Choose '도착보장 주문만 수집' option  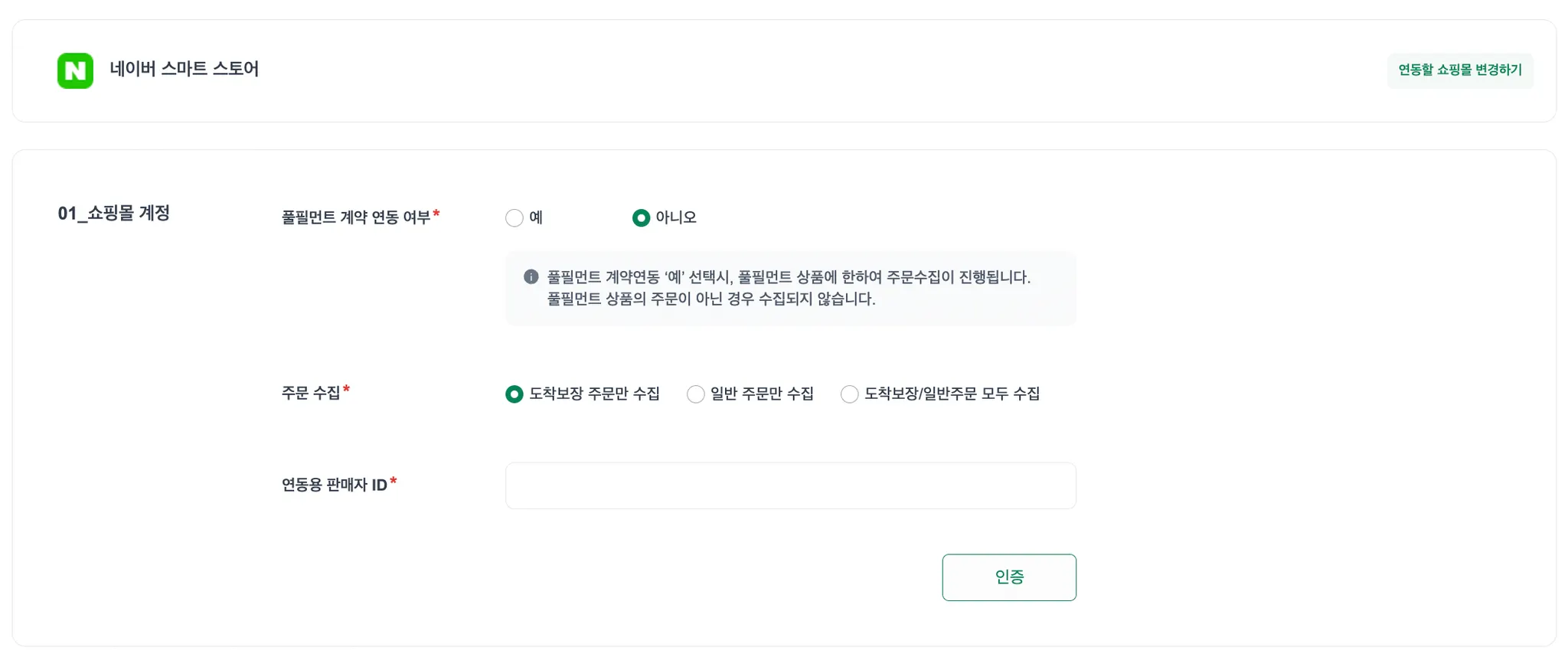click(514, 394)
